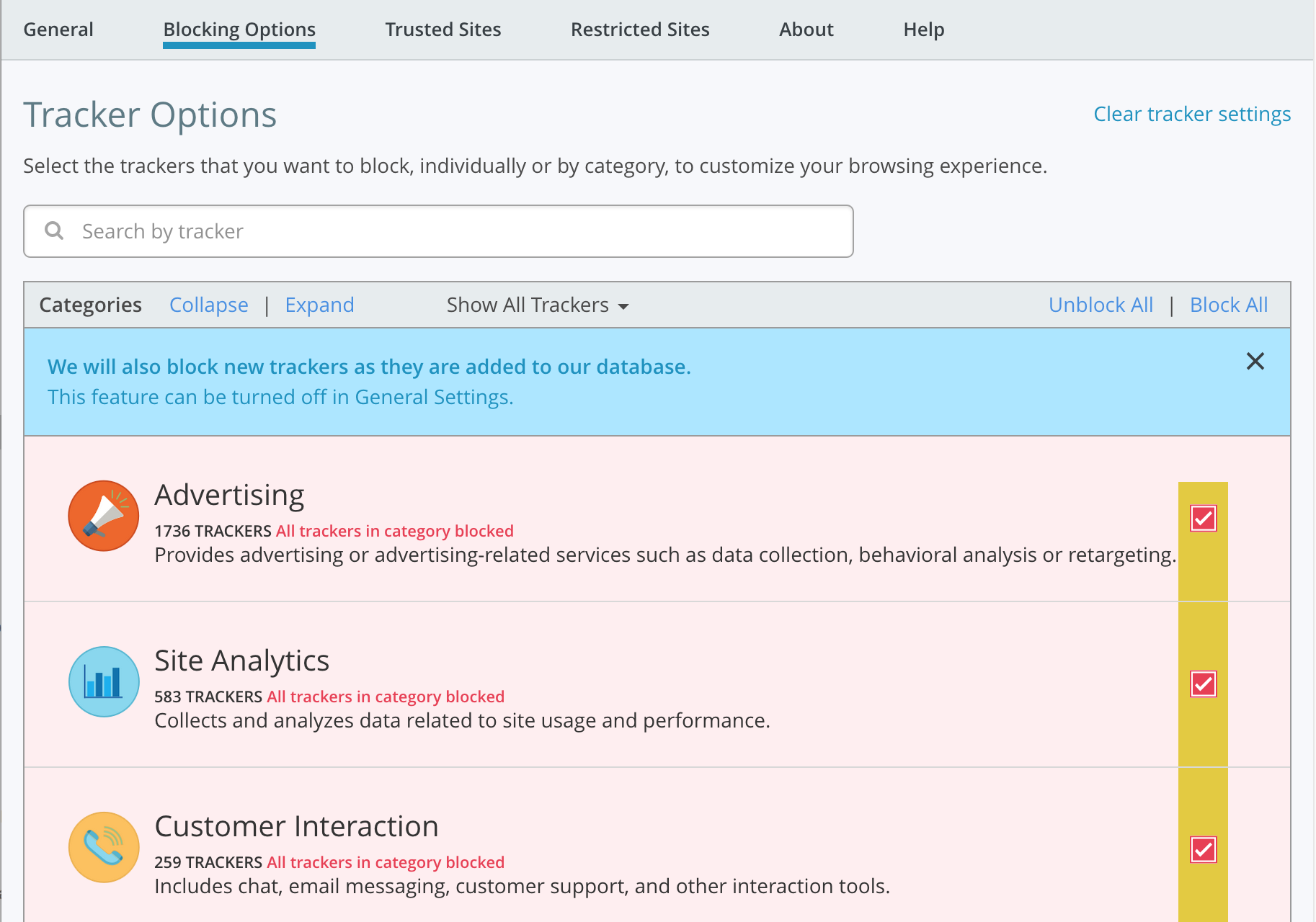Open the Show All Trackers dropdown
The width and height of the screenshot is (1316, 922).
537,305
